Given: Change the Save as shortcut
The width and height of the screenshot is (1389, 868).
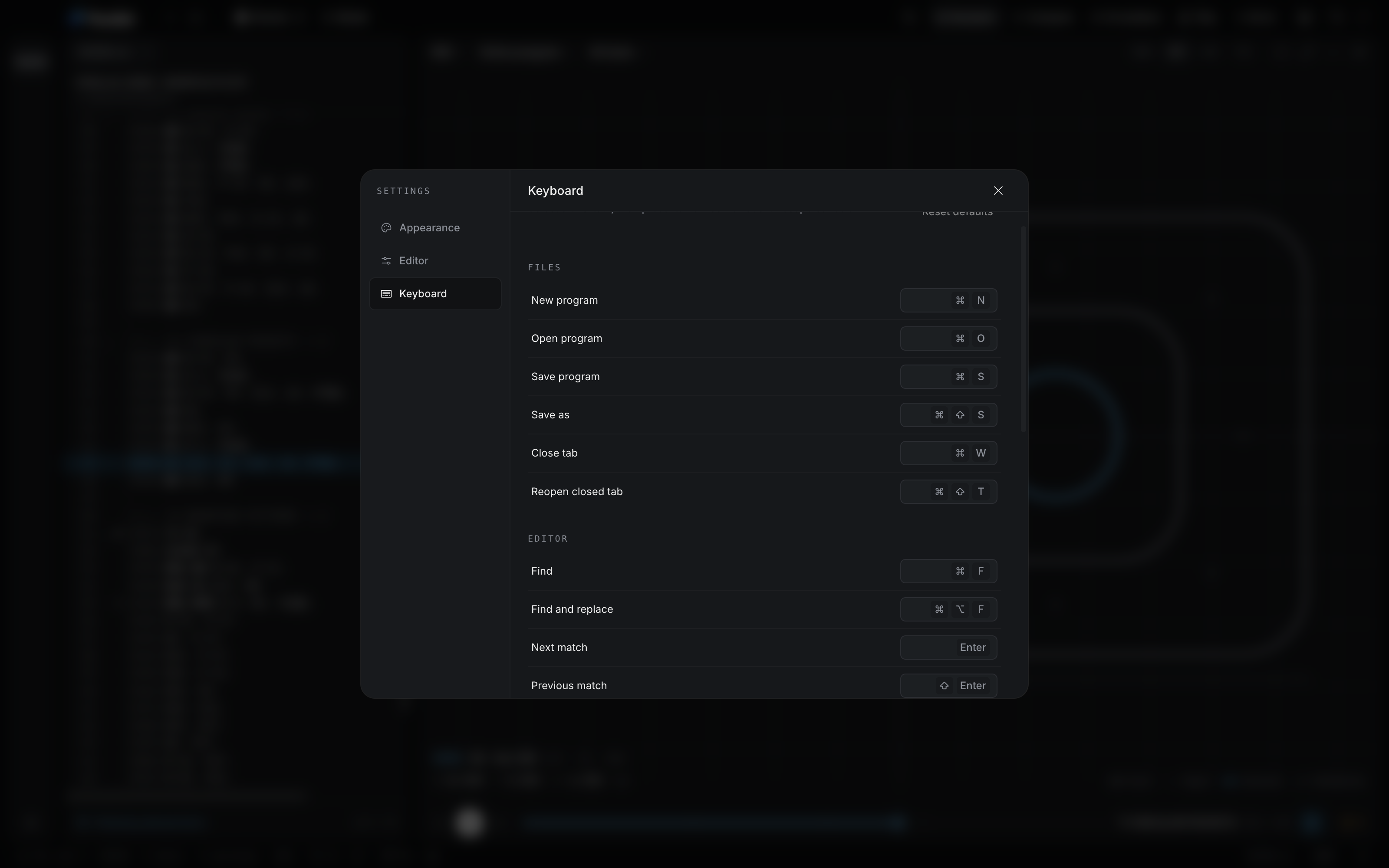Looking at the screenshot, I should tap(948, 415).
